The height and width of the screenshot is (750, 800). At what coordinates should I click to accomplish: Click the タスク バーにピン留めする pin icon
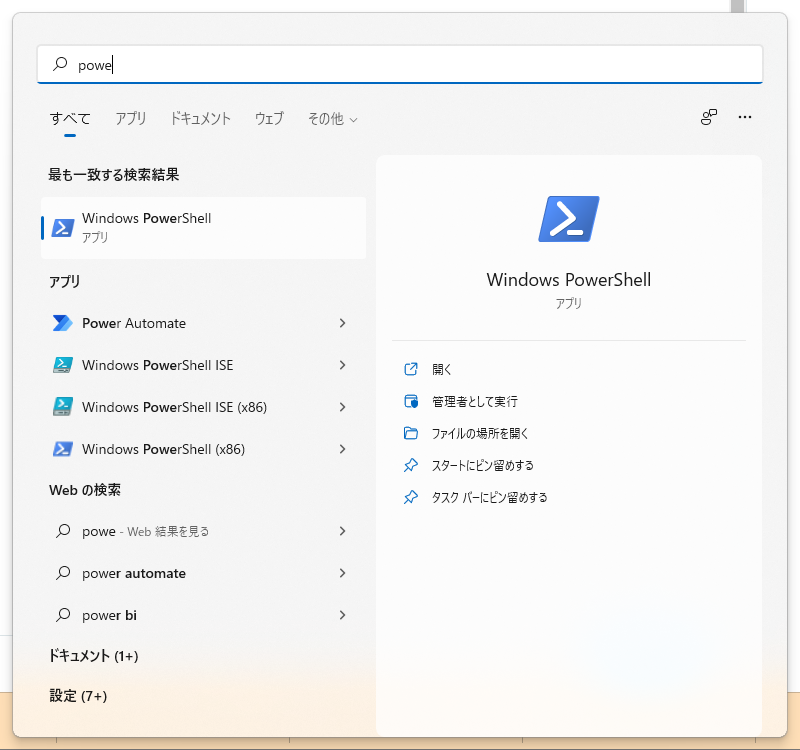[x=411, y=497]
